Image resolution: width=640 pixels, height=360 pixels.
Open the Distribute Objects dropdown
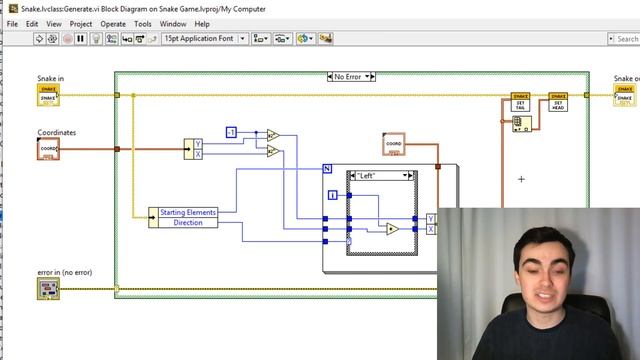click(282, 39)
